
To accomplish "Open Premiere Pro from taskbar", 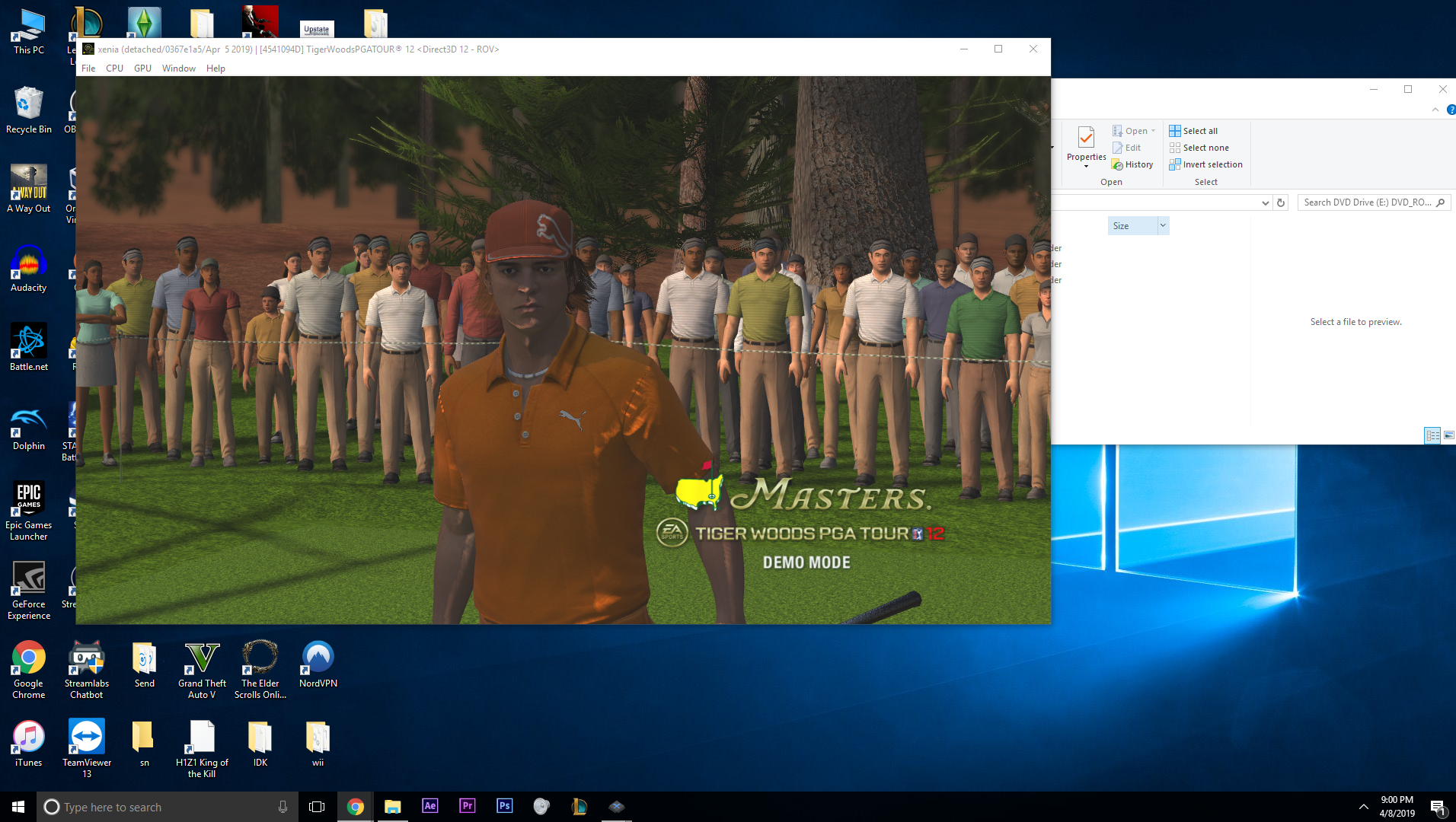I will (x=468, y=807).
